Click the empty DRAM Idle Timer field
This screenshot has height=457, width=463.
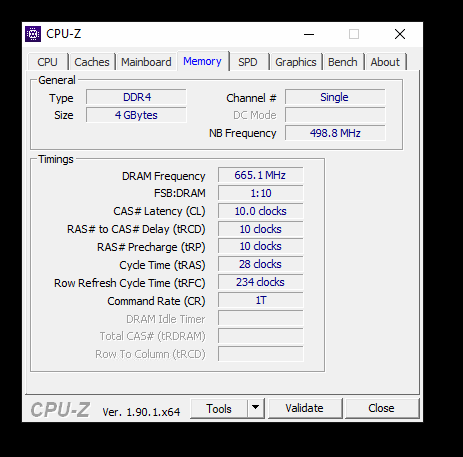pyautogui.click(x=261, y=318)
